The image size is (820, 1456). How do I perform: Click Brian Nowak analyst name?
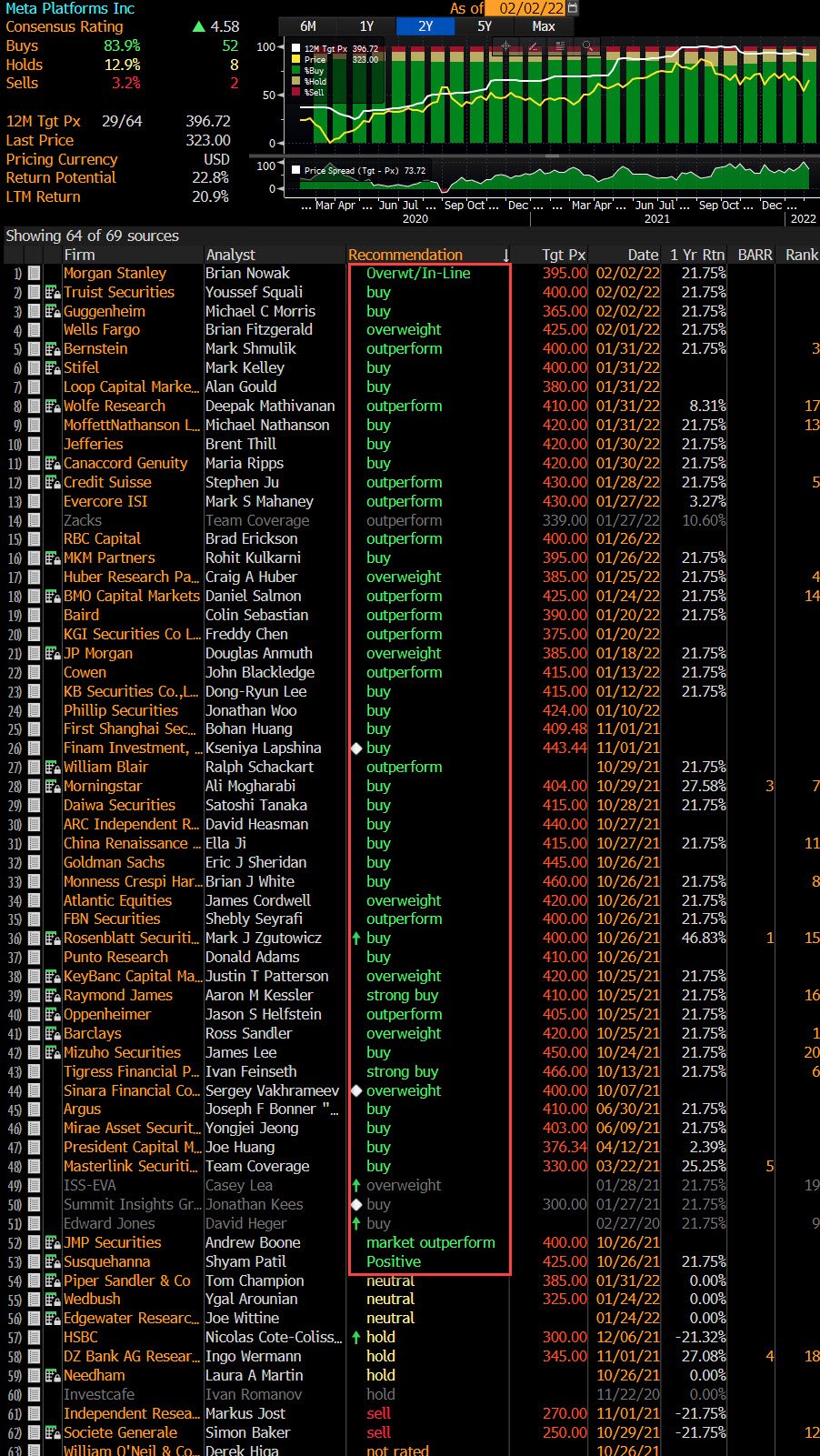point(247,274)
